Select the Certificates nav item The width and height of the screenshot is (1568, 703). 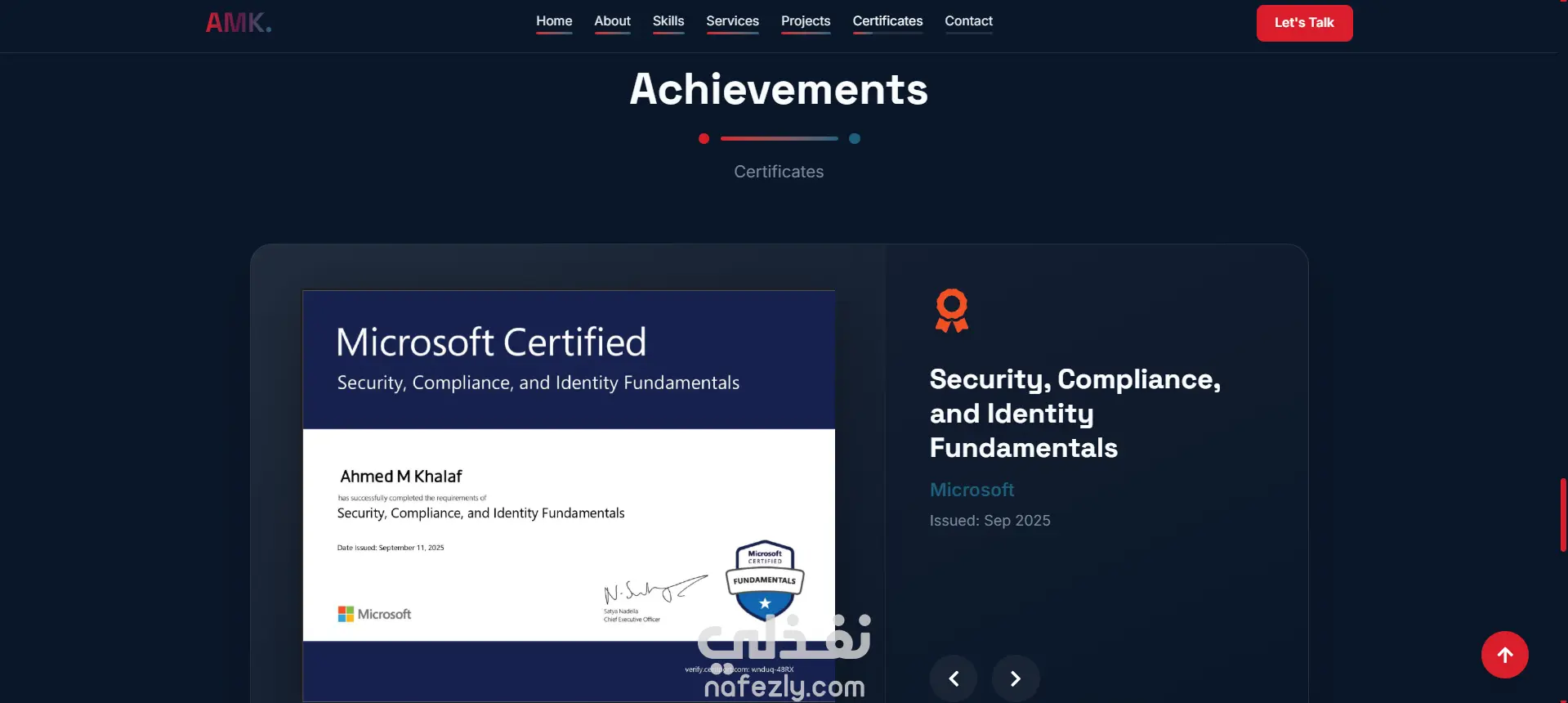[x=887, y=21]
